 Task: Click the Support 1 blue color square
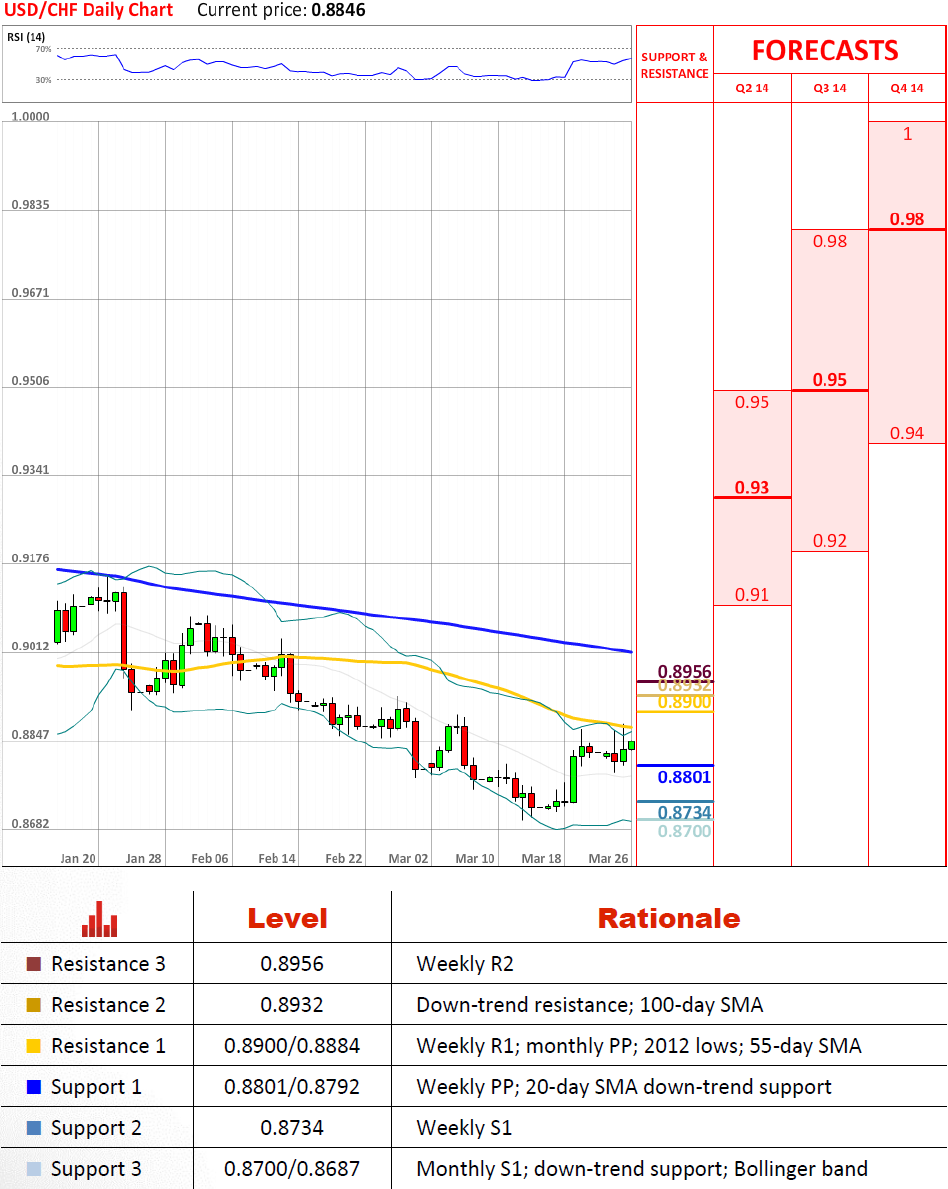tap(33, 1087)
